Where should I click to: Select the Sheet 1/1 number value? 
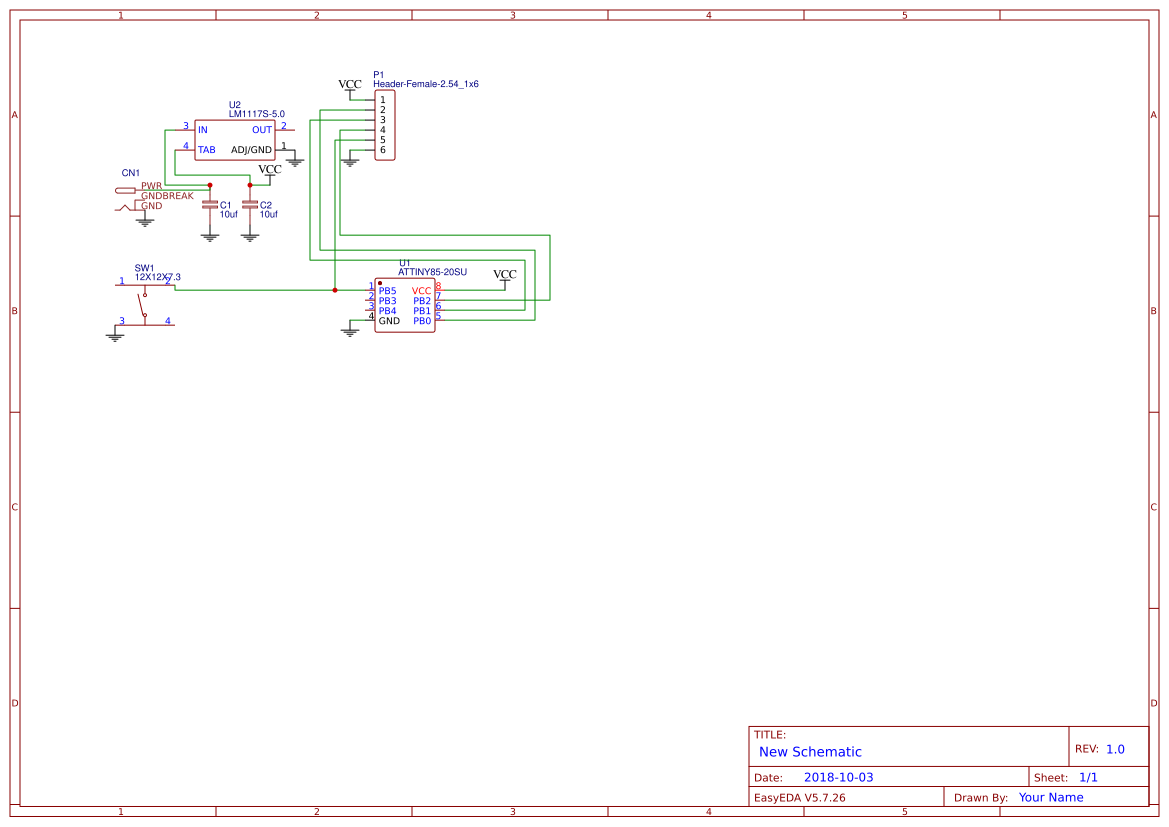(x=1088, y=777)
